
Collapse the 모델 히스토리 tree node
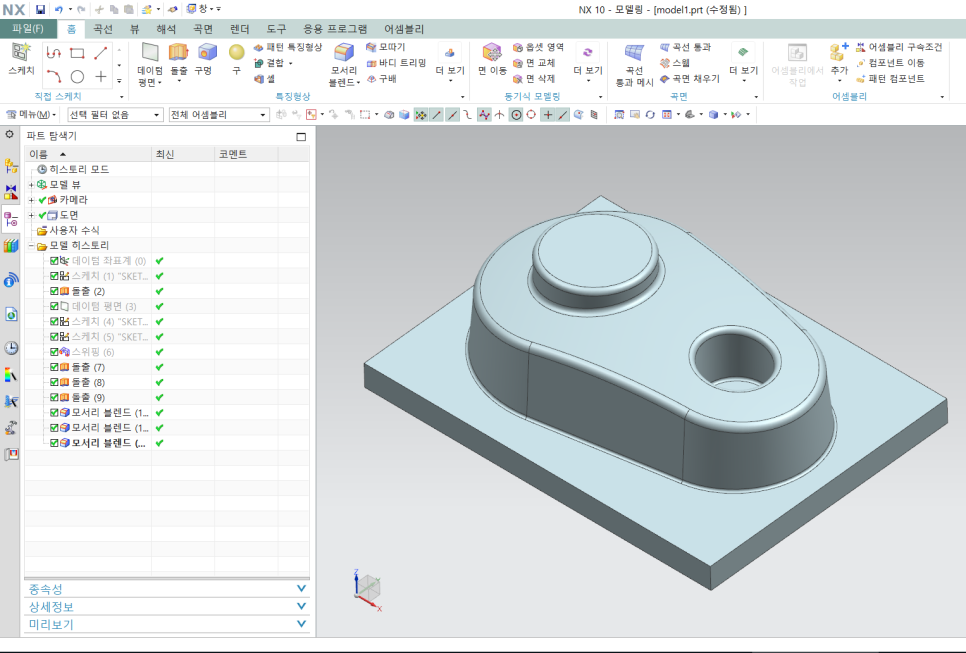pyautogui.click(x=31, y=246)
